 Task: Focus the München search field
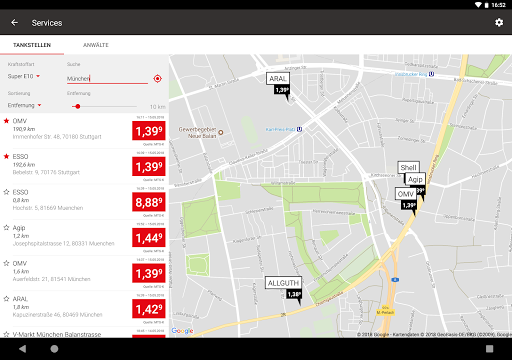tap(107, 79)
